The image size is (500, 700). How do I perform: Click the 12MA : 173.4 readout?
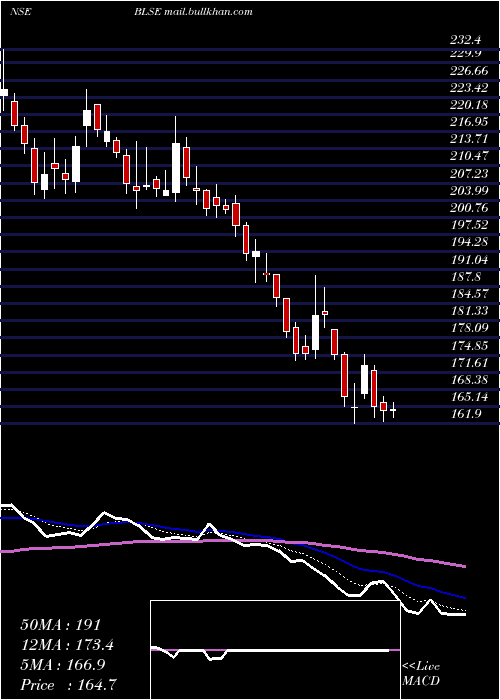pos(67,645)
